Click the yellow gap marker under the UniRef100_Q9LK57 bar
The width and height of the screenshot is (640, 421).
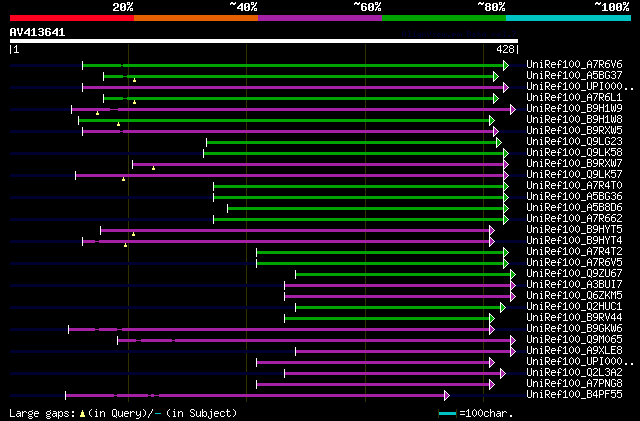tap(123, 179)
